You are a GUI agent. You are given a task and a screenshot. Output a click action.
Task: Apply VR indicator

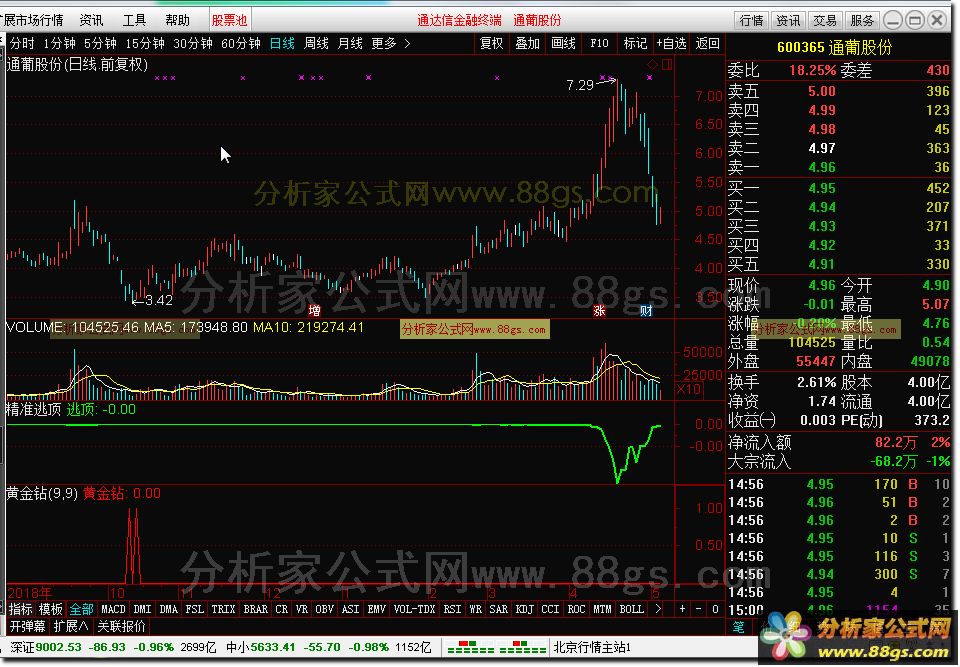(x=302, y=609)
